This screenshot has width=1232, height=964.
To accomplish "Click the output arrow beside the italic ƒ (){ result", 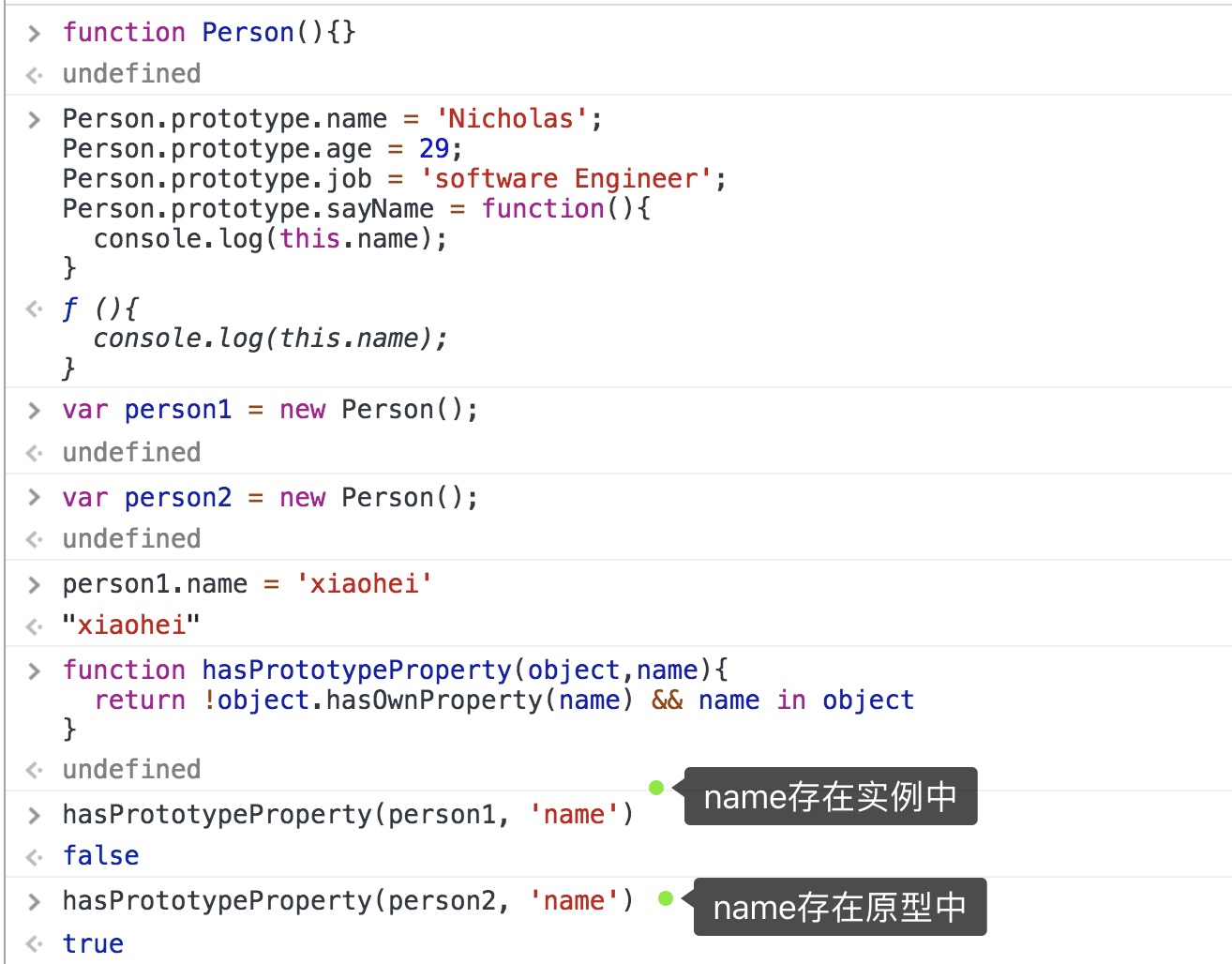I will pos(35,309).
